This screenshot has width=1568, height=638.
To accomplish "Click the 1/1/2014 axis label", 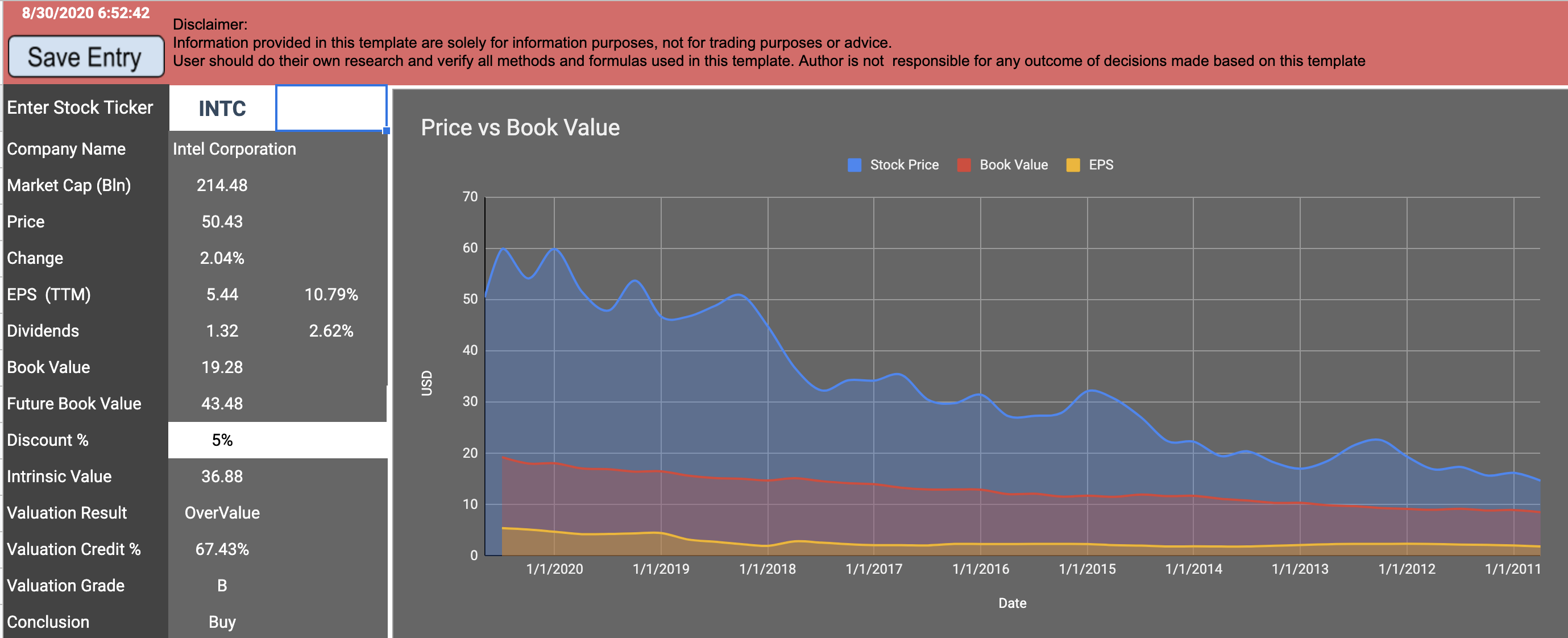I will 1194,569.
